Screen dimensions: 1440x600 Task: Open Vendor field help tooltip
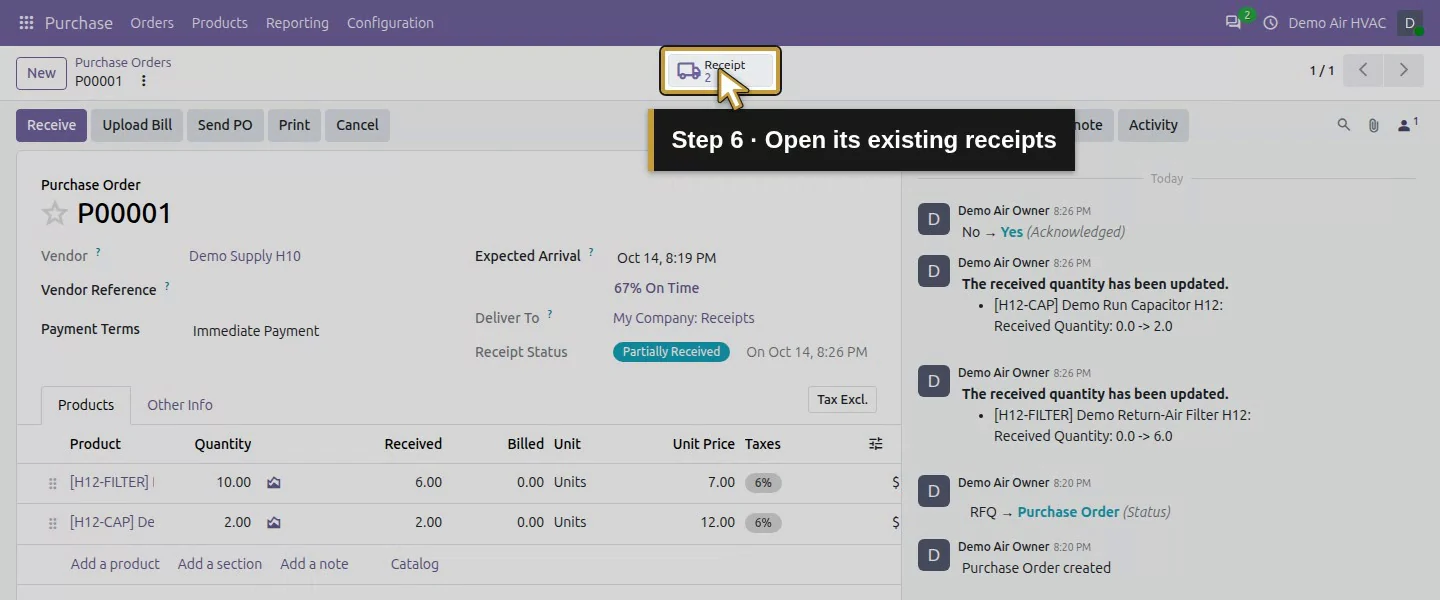pos(98,252)
